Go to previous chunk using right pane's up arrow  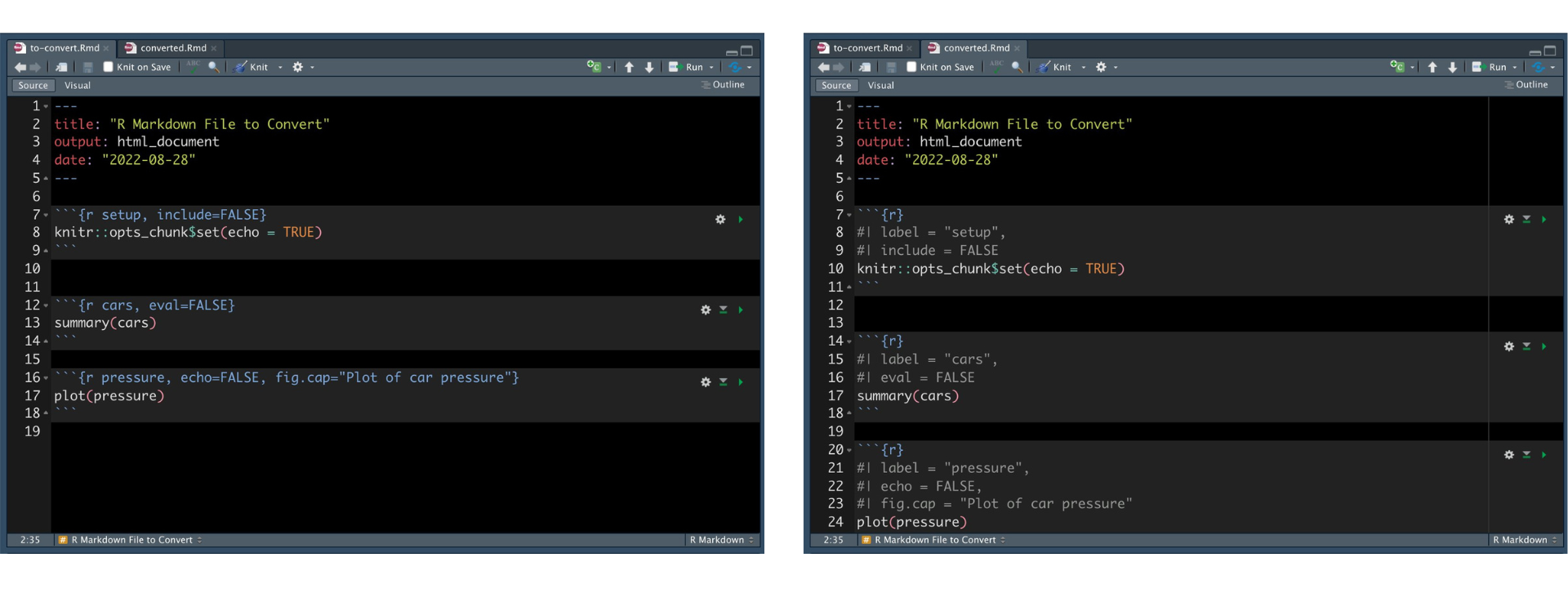(1432, 67)
